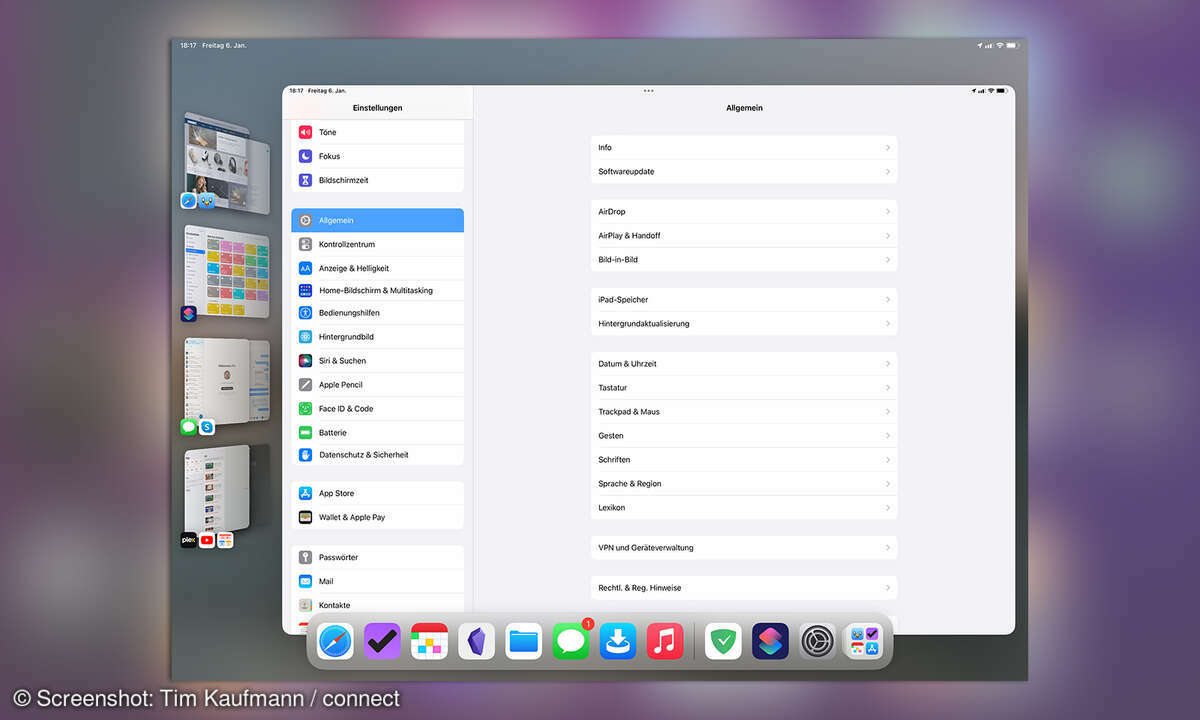Screen dimensions: 1200x720
Task: Open Messages from the dock
Action: (571, 641)
